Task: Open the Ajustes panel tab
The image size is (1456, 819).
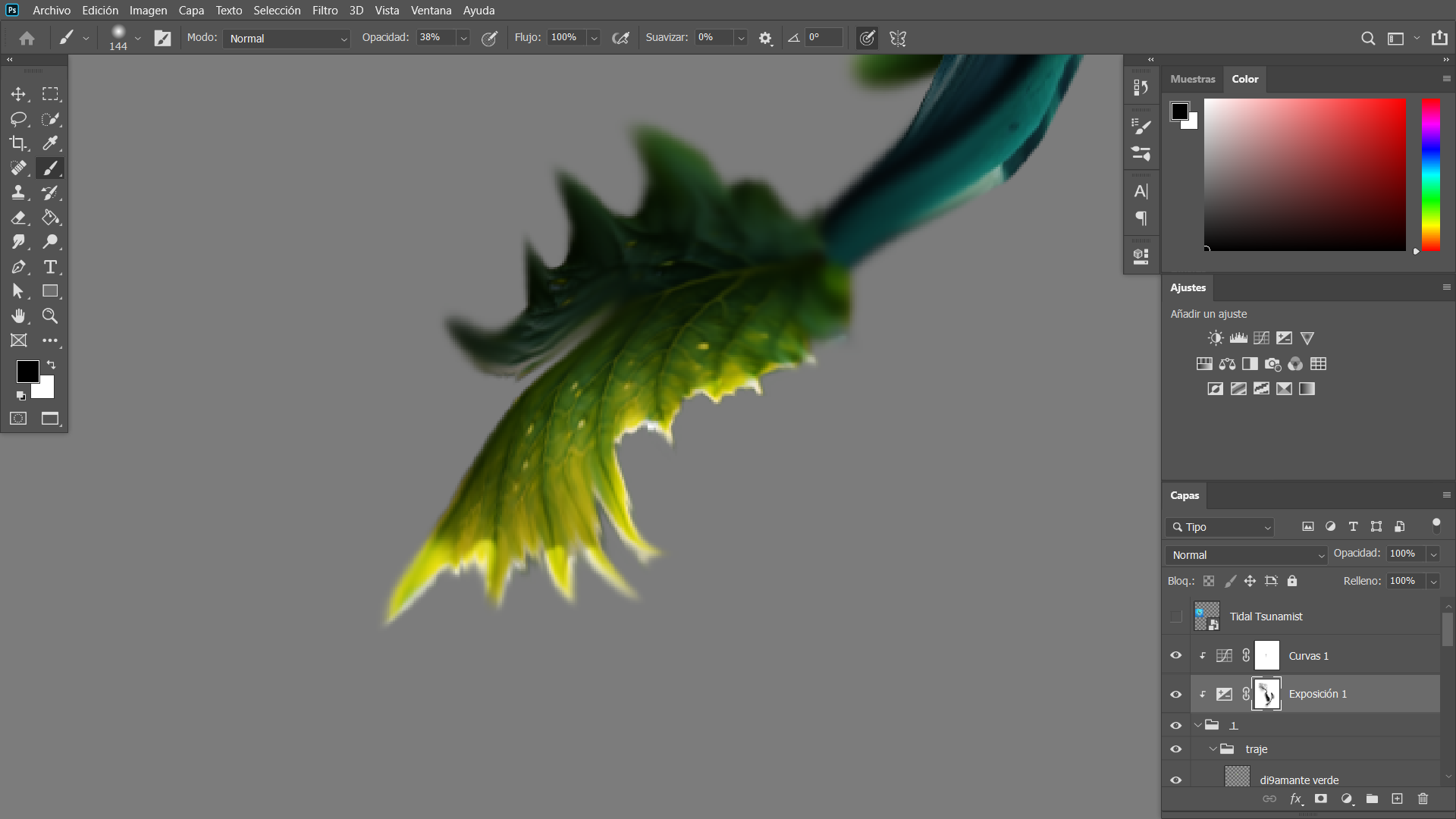Action: 1188,287
